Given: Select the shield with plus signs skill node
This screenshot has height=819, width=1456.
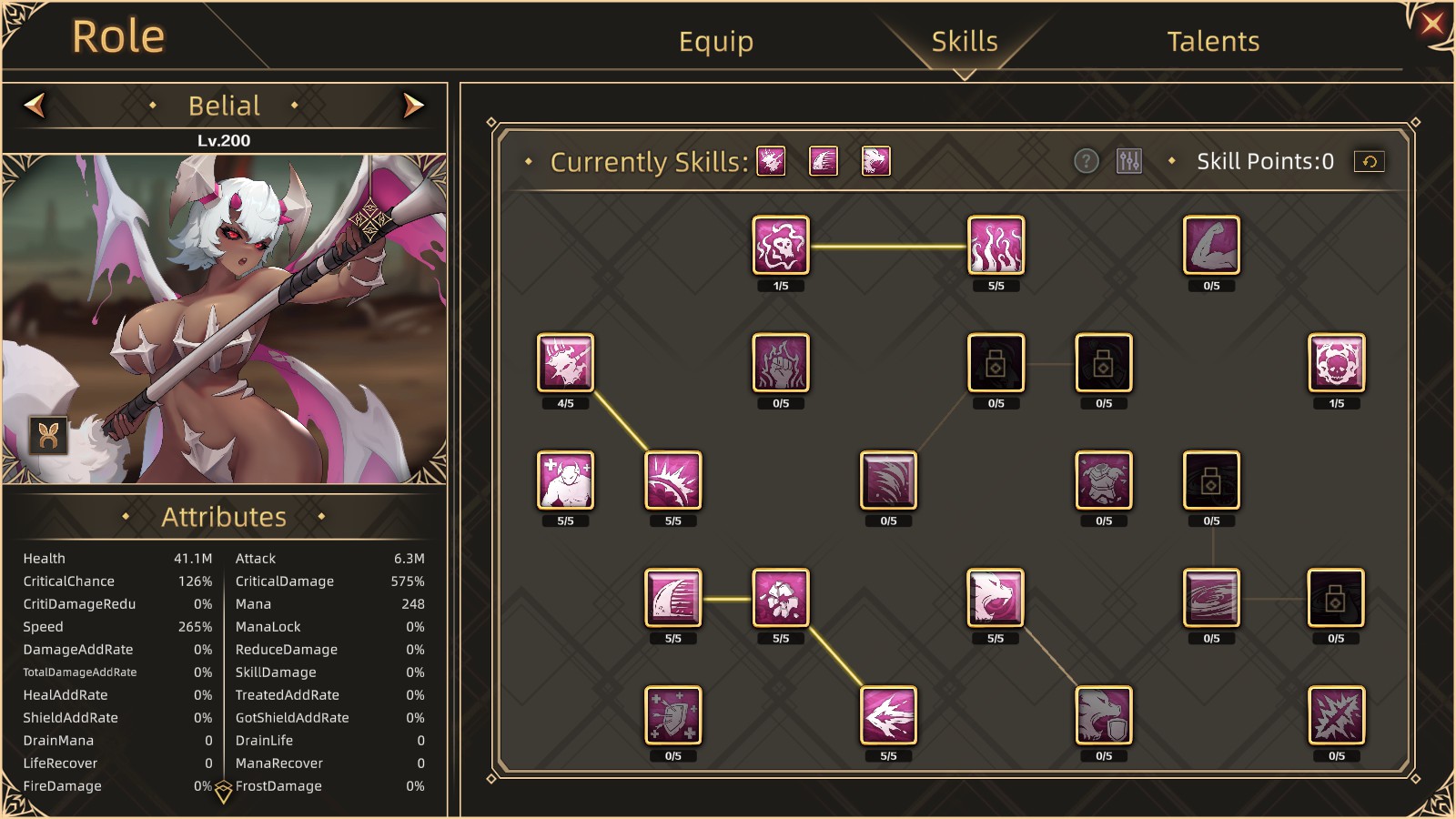Looking at the screenshot, I should coord(672,715).
